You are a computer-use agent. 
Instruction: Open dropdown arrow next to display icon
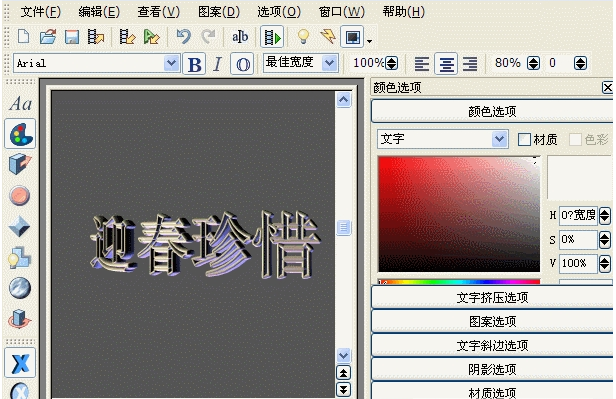click(x=369, y=40)
